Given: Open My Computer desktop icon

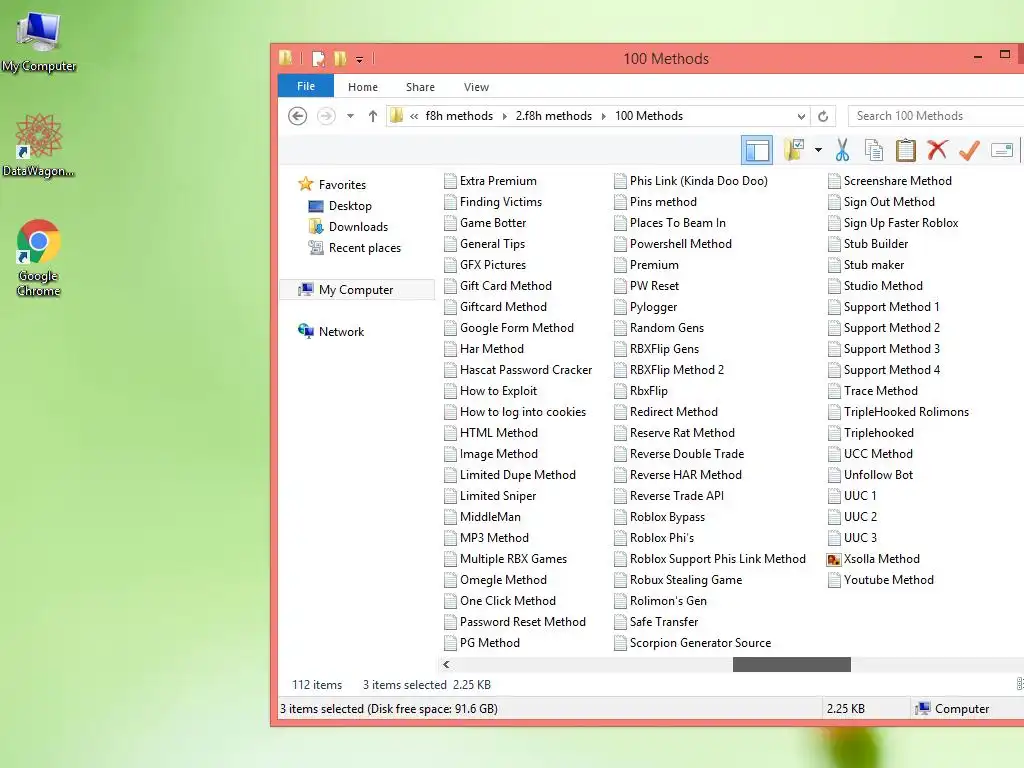Looking at the screenshot, I should pyautogui.click(x=39, y=40).
